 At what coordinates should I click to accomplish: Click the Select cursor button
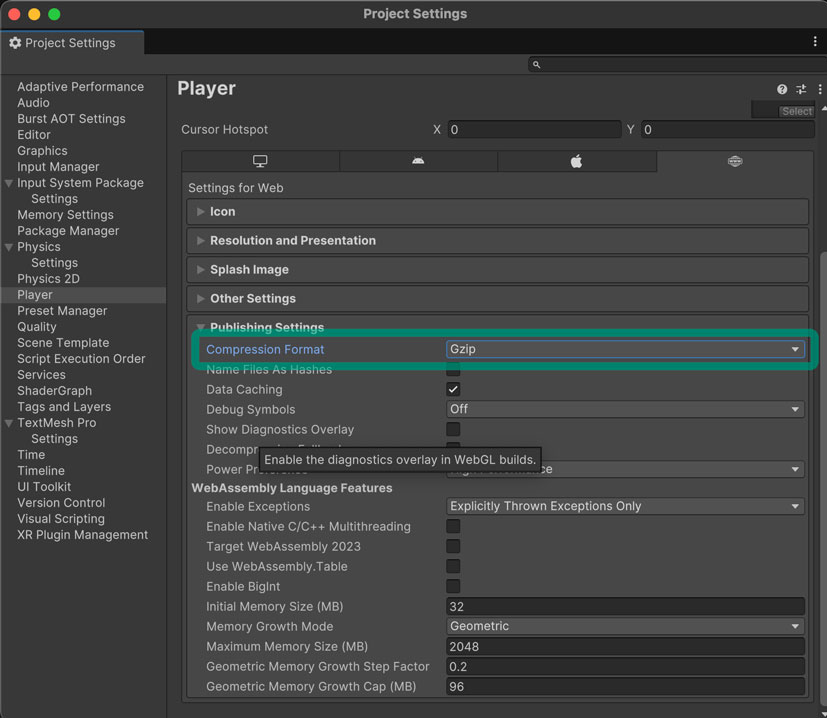[x=796, y=111]
